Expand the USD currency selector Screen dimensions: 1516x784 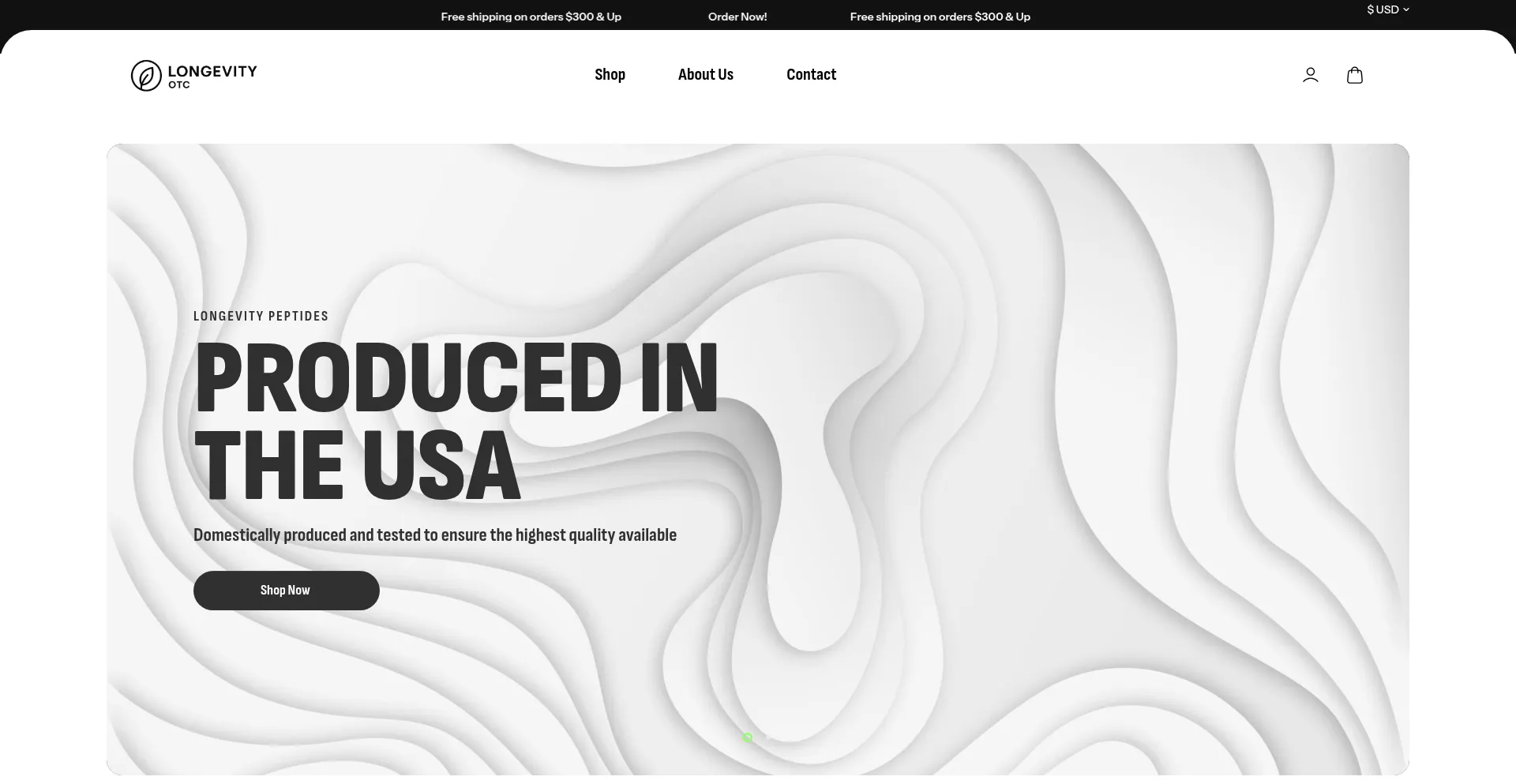[x=1387, y=10]
